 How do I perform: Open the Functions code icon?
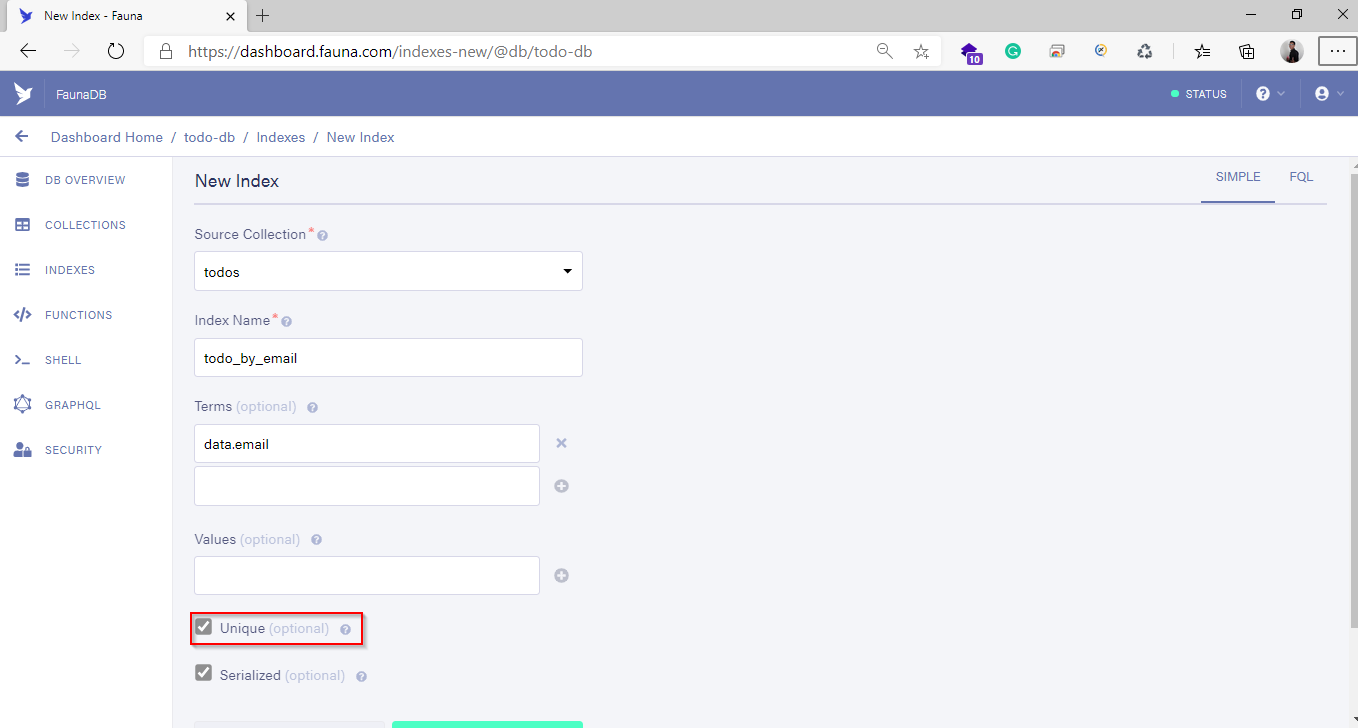[22, 315]
